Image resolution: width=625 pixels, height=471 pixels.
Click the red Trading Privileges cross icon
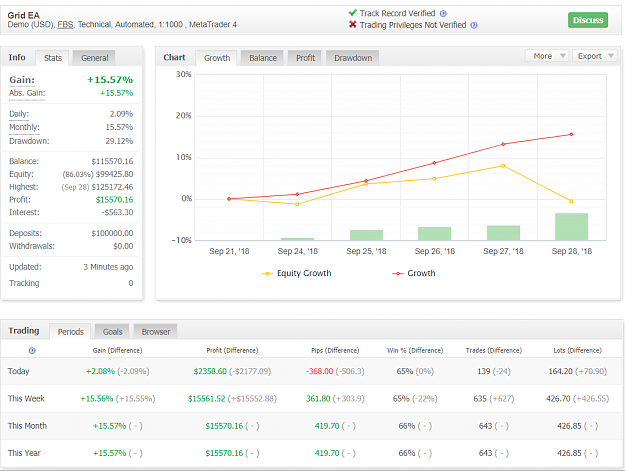click(352, 25)
